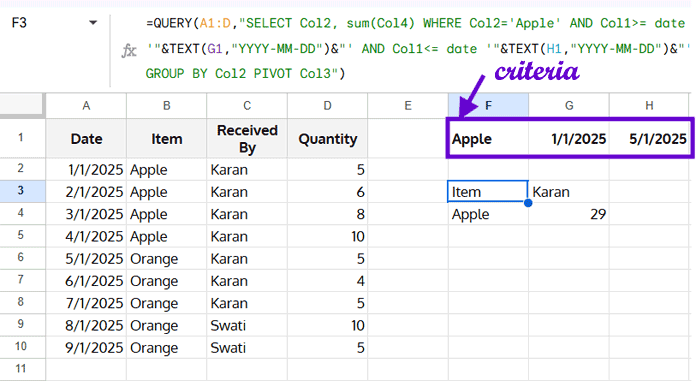
Task: Click selected cell F3 containing Item
Action: [x=488, y=191]
